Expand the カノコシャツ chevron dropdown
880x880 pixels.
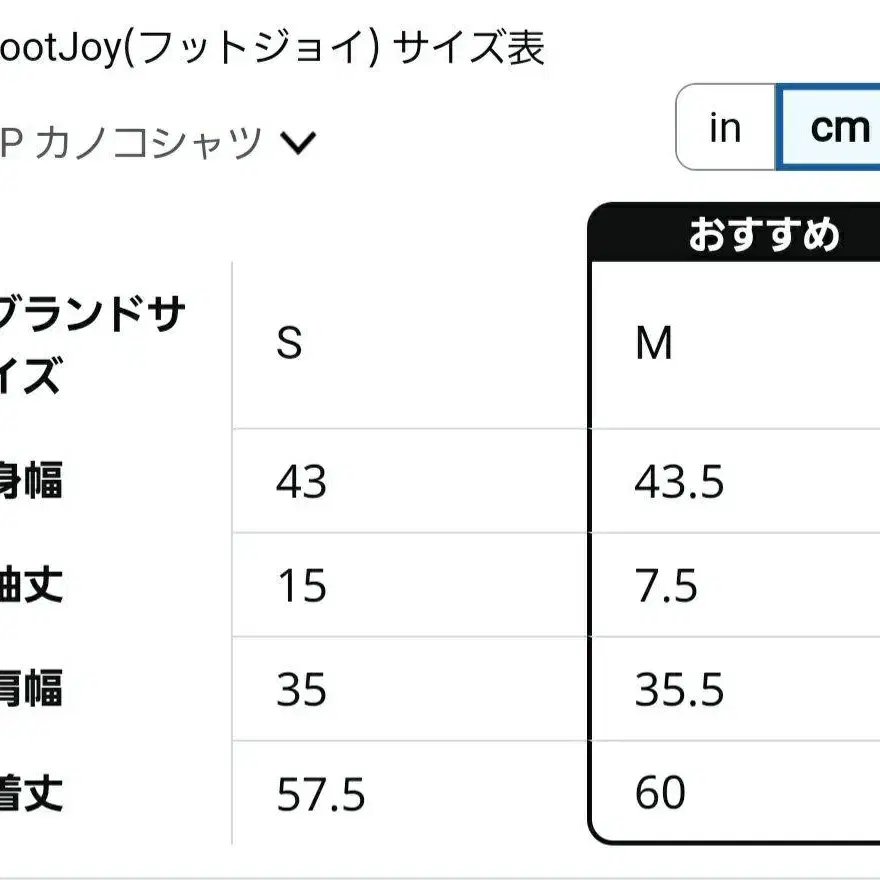(297, 144)
